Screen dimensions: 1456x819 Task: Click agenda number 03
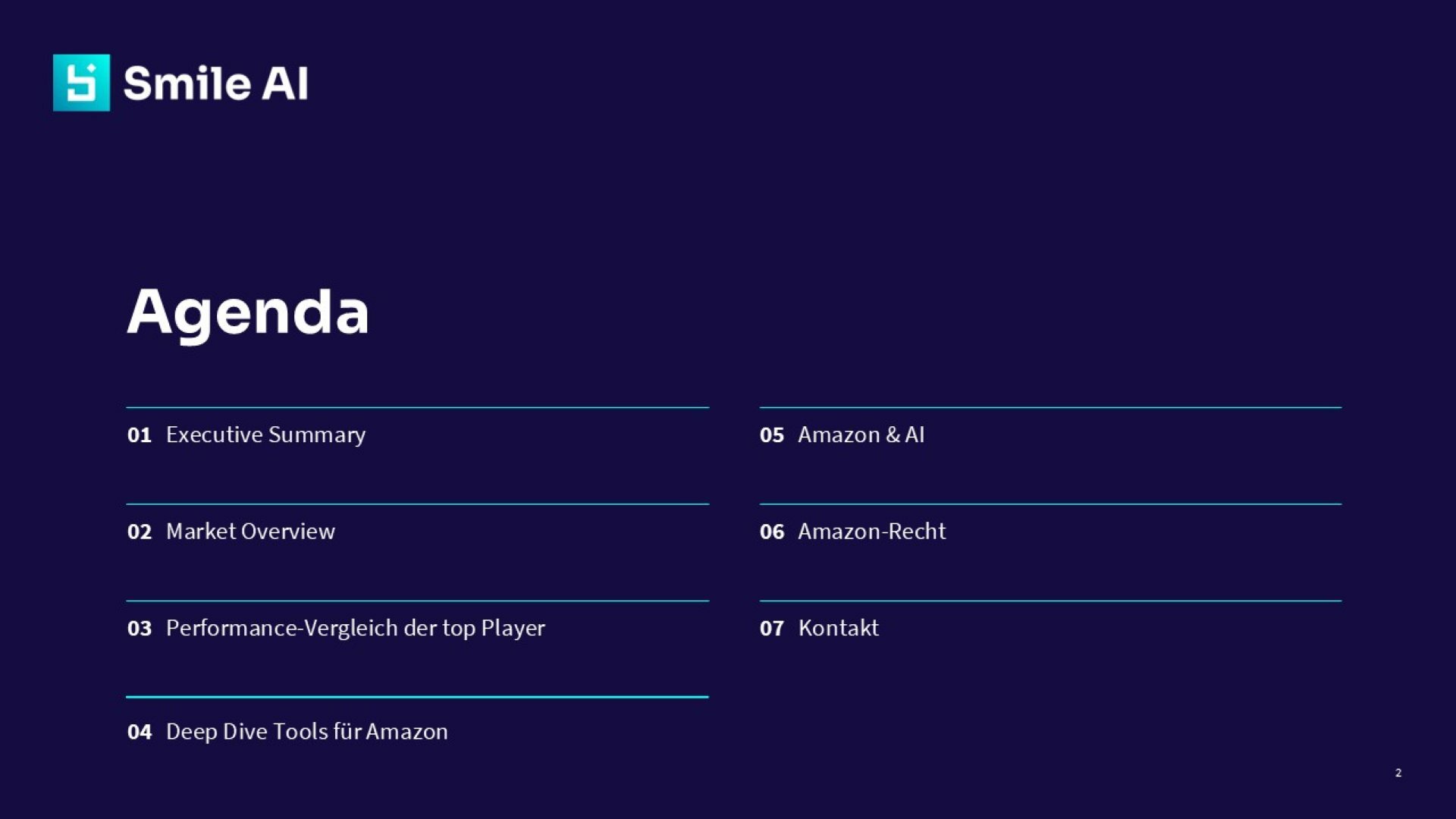tap(140, 629)
